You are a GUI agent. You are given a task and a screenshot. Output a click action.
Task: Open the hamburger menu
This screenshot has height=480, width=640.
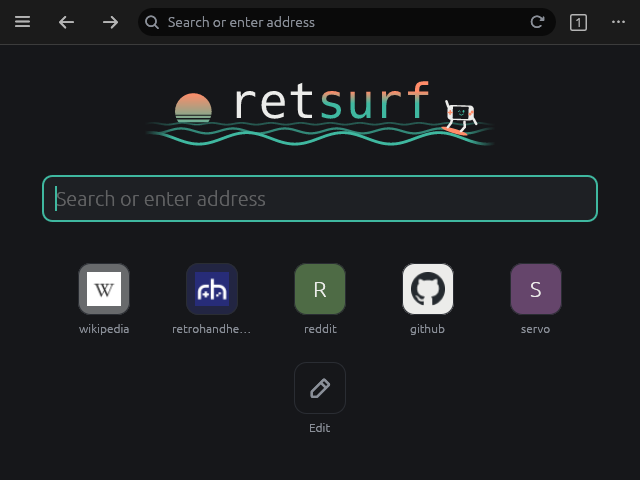point(22,22)
